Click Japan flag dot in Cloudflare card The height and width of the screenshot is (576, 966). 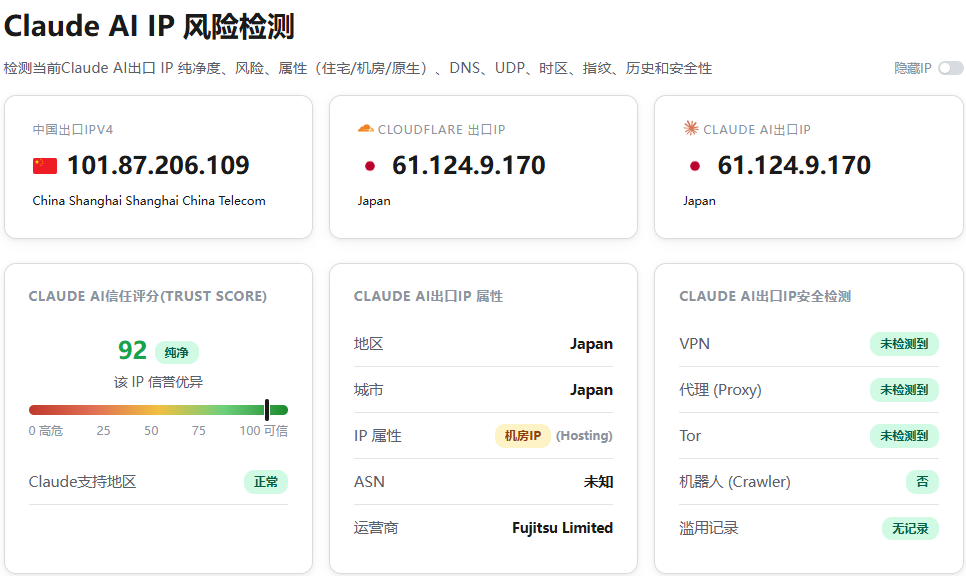point(370,166)
